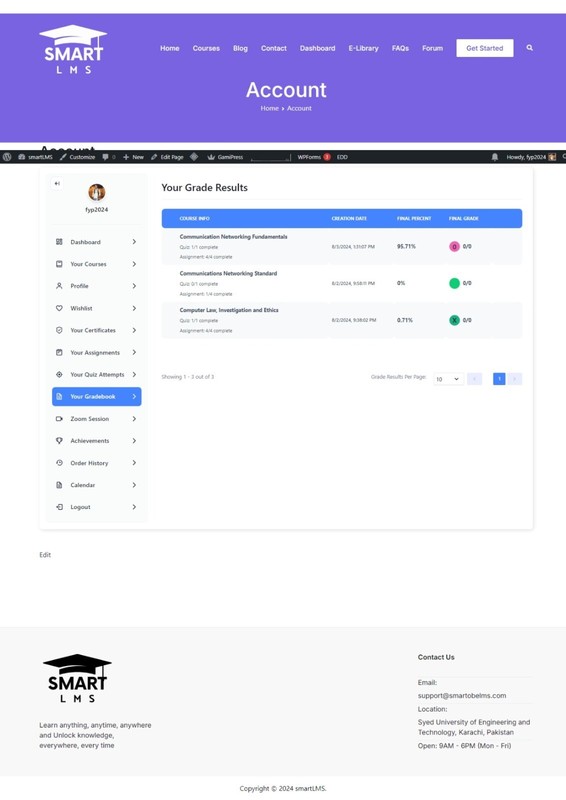Open the Courses nav menu item
Screen dimensions: 566x800
pyautogui.click(x=206, y=48)
